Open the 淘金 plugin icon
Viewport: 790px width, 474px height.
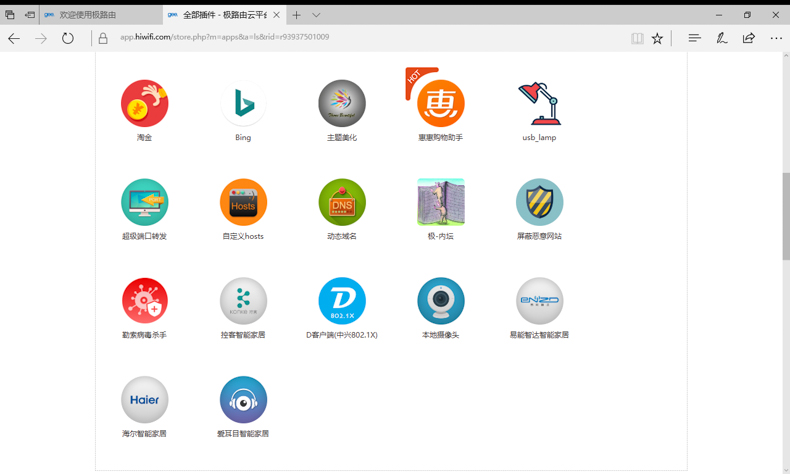point(144,104)
